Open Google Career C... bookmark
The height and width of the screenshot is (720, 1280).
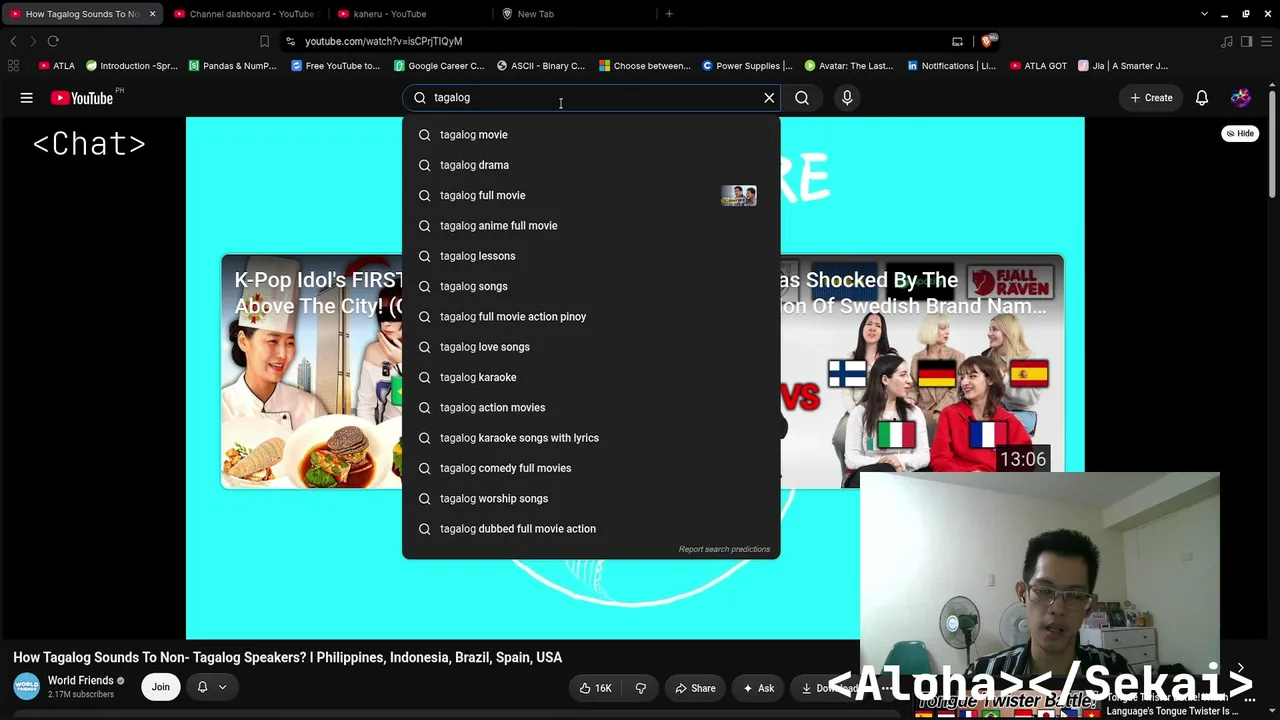point(439,66)
